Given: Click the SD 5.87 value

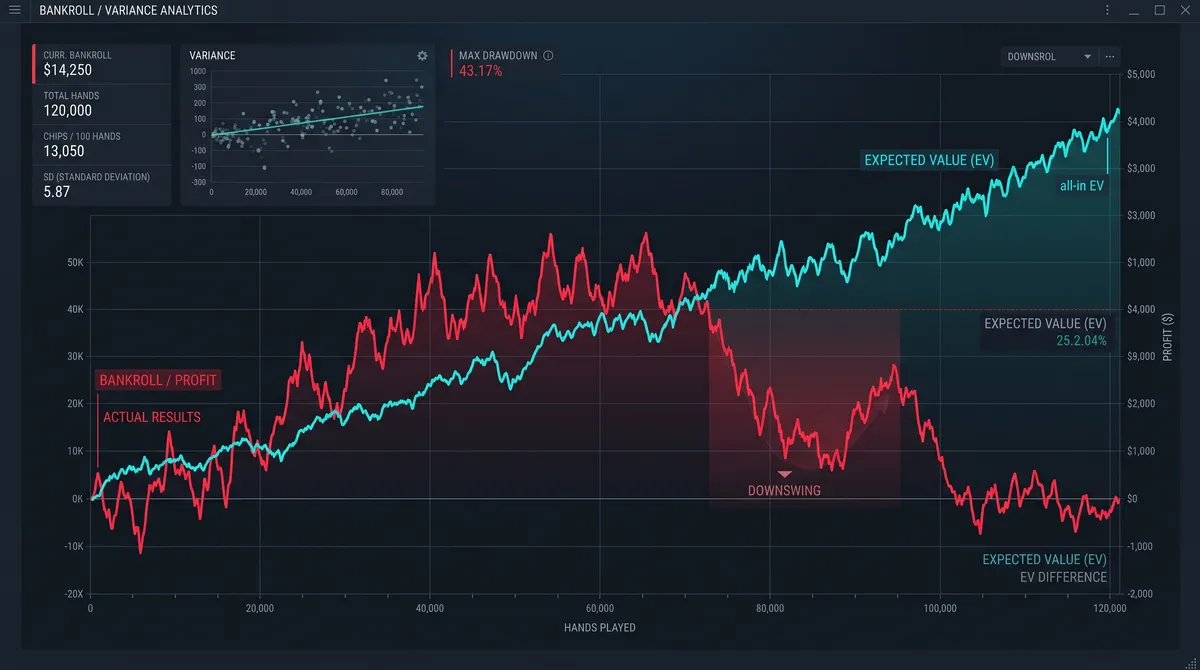Looking at the screenshot, I should click(x=57, y=192).
